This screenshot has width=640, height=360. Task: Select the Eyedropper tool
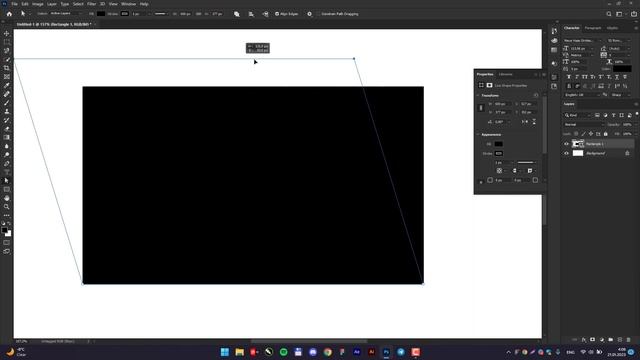7,85
